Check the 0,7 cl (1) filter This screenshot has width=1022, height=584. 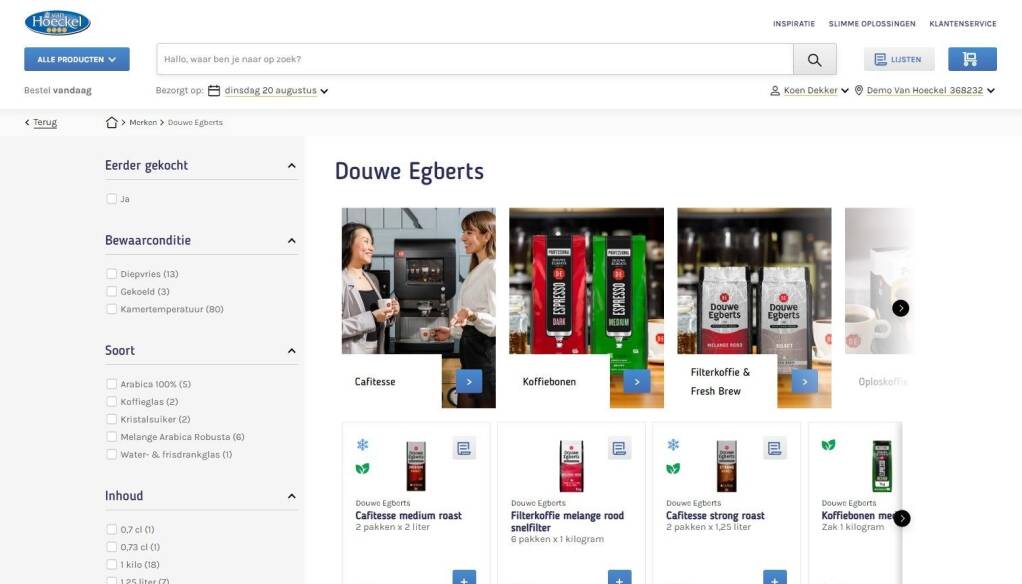pos(111,529)
